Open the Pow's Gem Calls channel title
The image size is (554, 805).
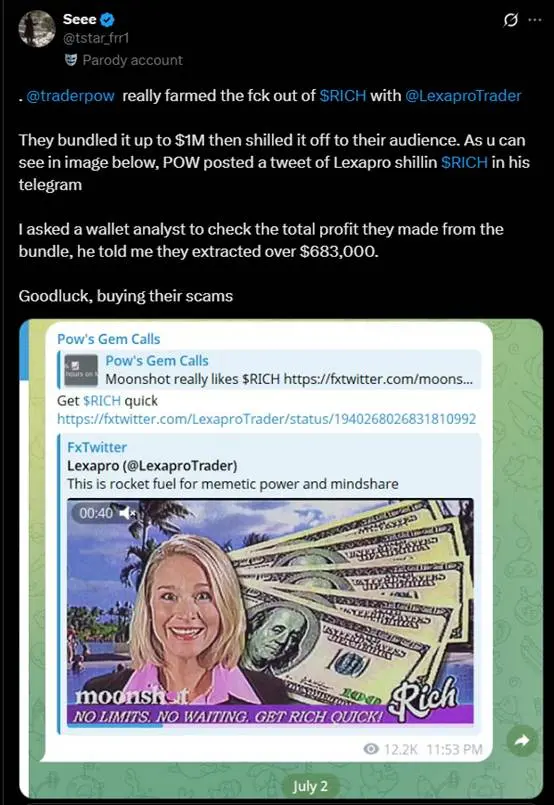pyautogui.click(x=108, y=339)
